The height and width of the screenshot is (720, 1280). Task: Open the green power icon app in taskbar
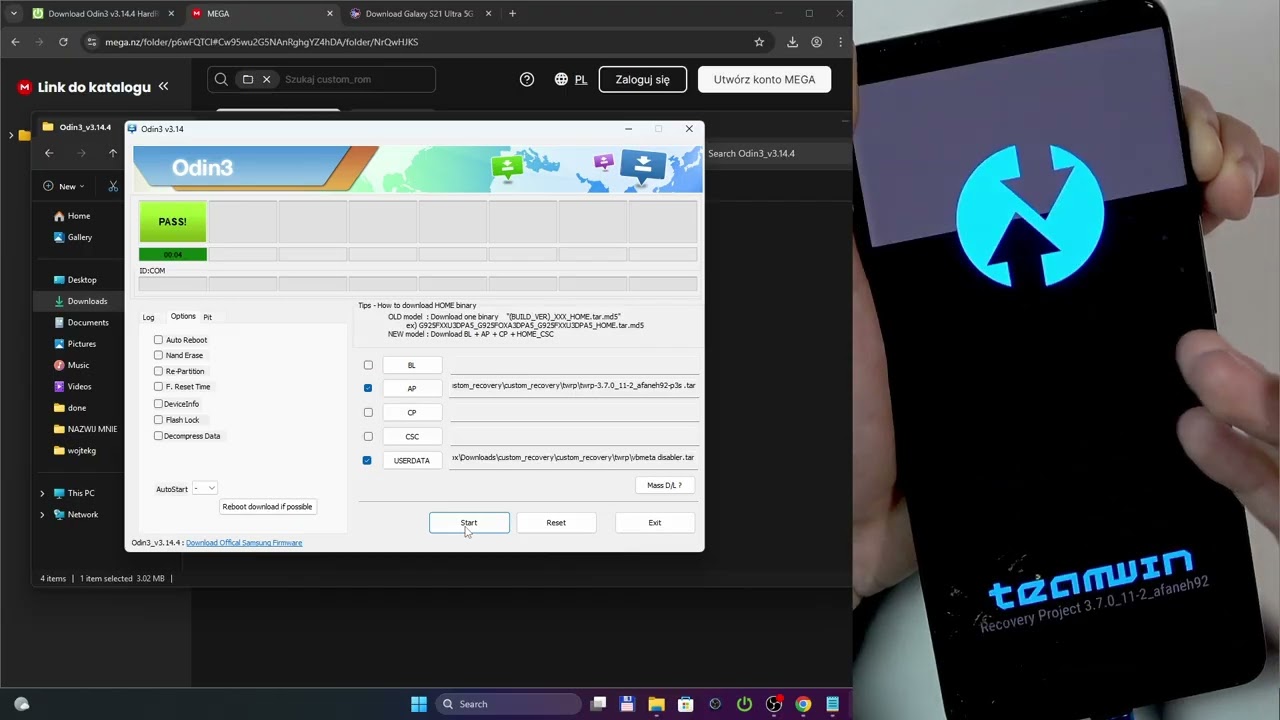click(x=744, y=704)
